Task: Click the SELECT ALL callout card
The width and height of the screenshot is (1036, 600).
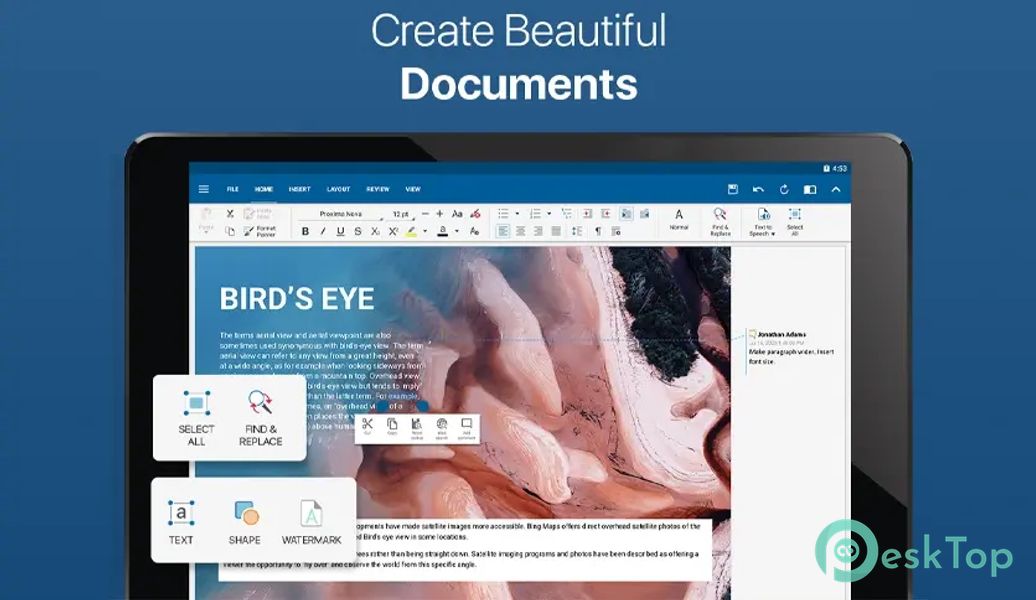Action: point(196,418)
